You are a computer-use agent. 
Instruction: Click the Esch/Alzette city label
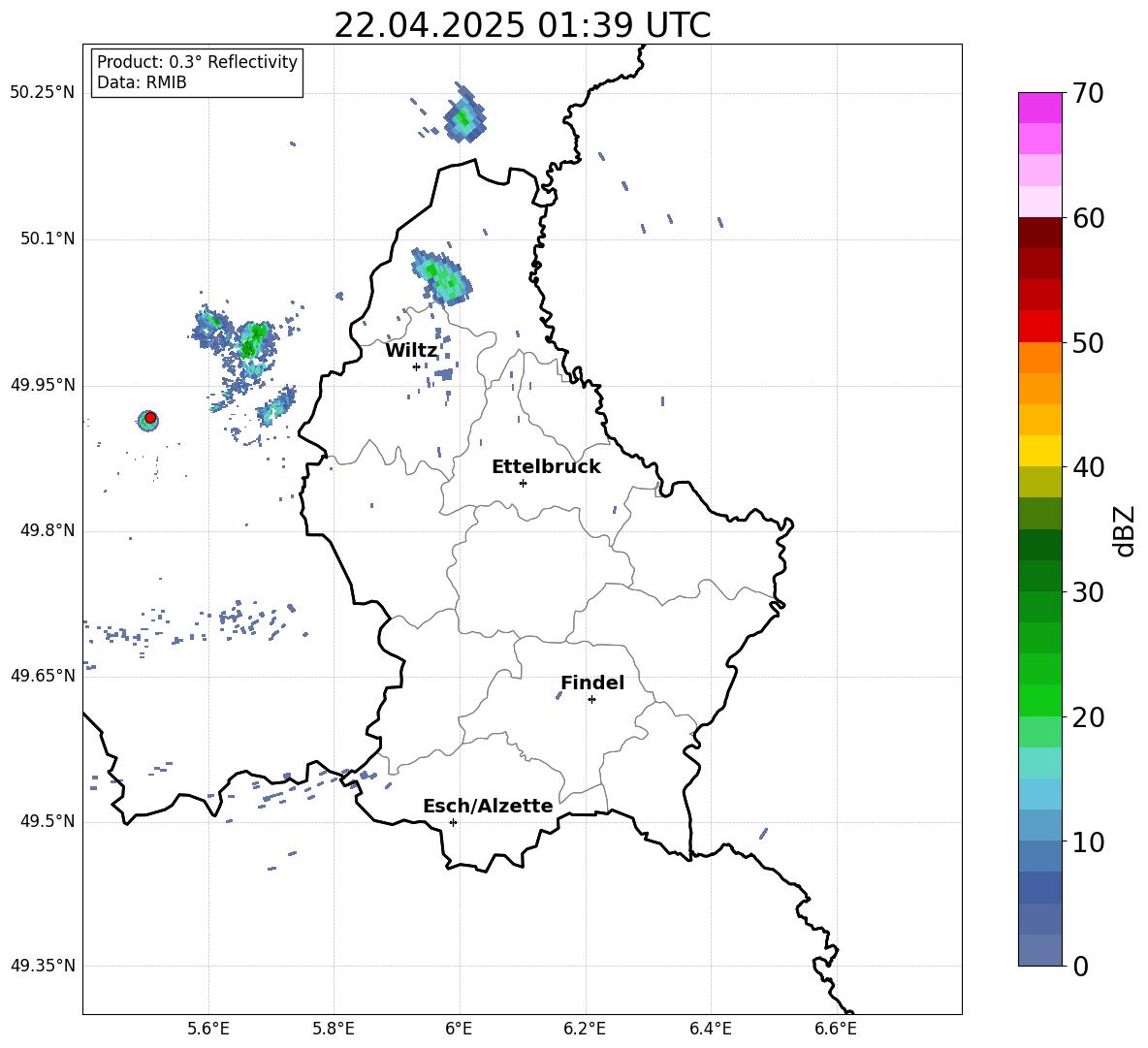tap(488, 806)
